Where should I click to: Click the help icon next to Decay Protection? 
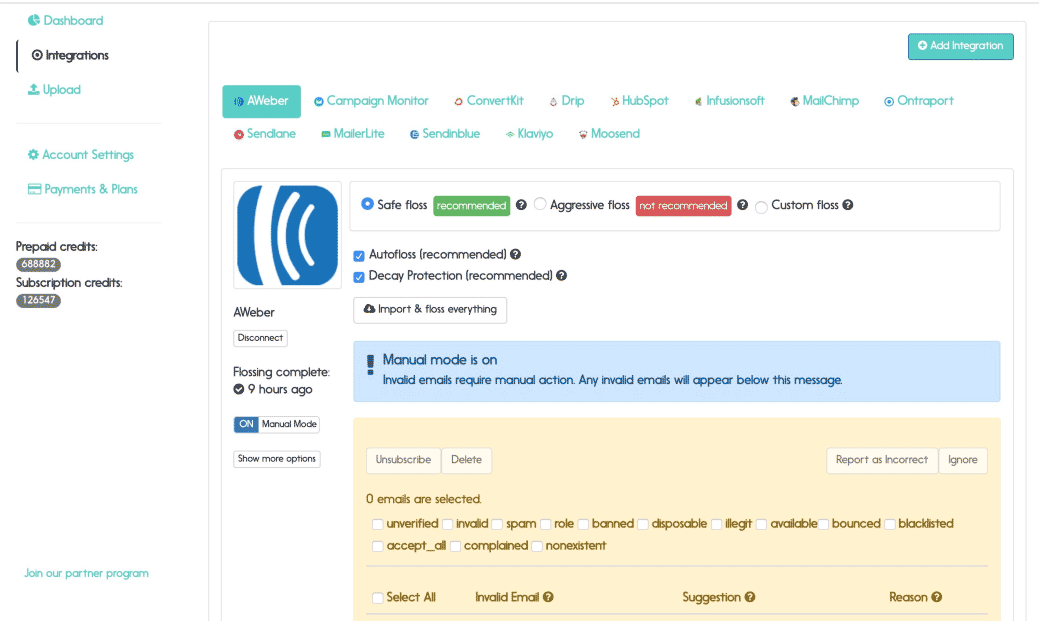coord(562,276)
